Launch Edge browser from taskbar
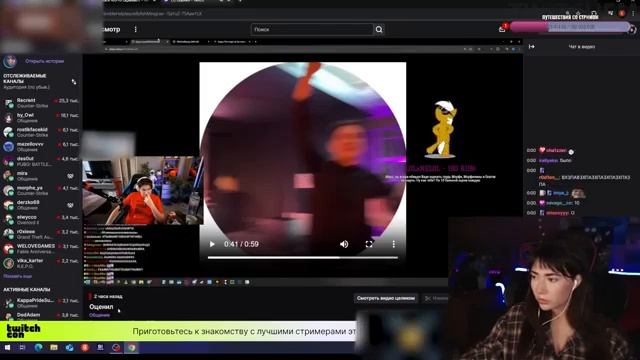Image resolution: width=640 pixels, height=360 pixels. [38, 348]
